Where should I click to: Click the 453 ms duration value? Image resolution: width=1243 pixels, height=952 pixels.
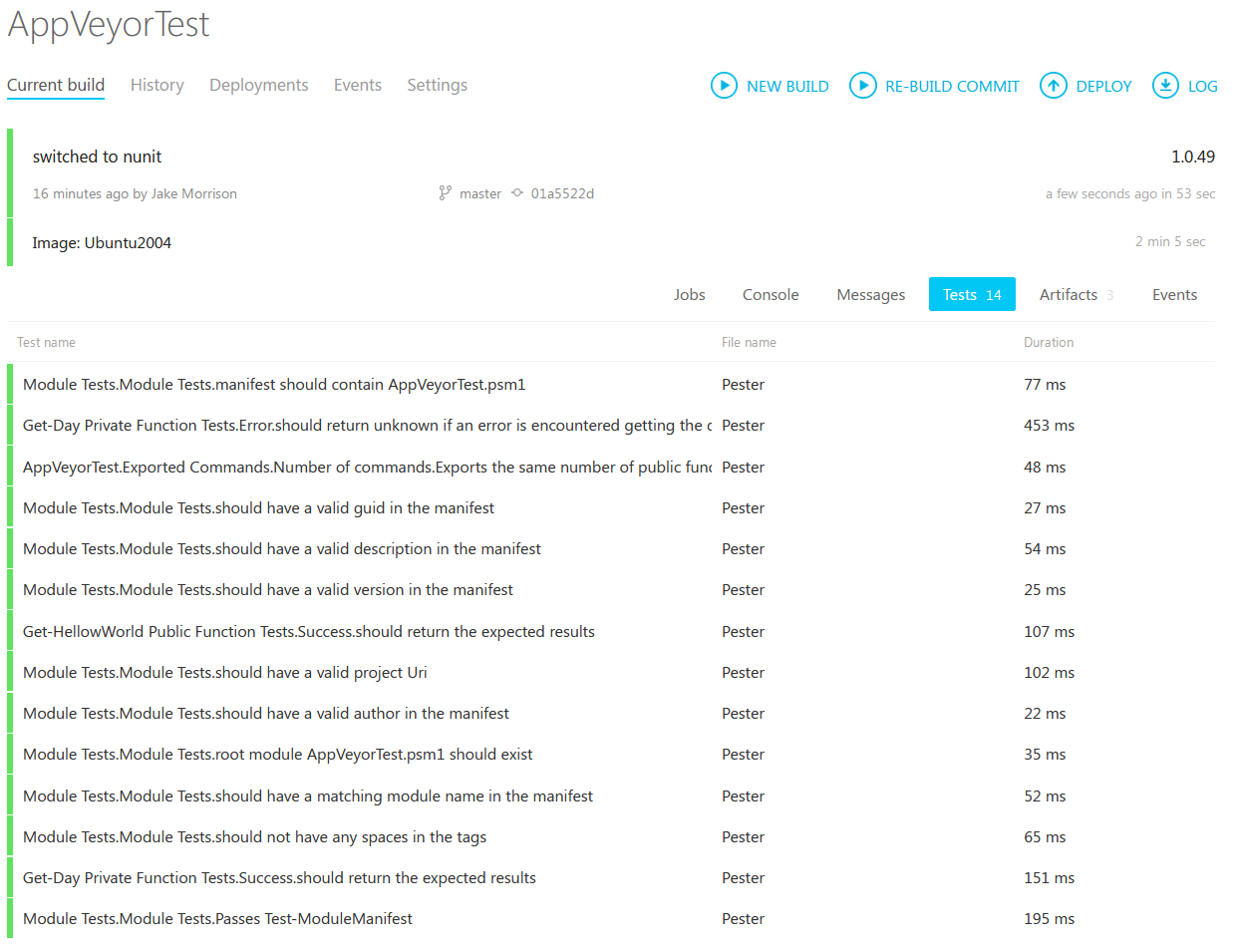[1049, 425]
